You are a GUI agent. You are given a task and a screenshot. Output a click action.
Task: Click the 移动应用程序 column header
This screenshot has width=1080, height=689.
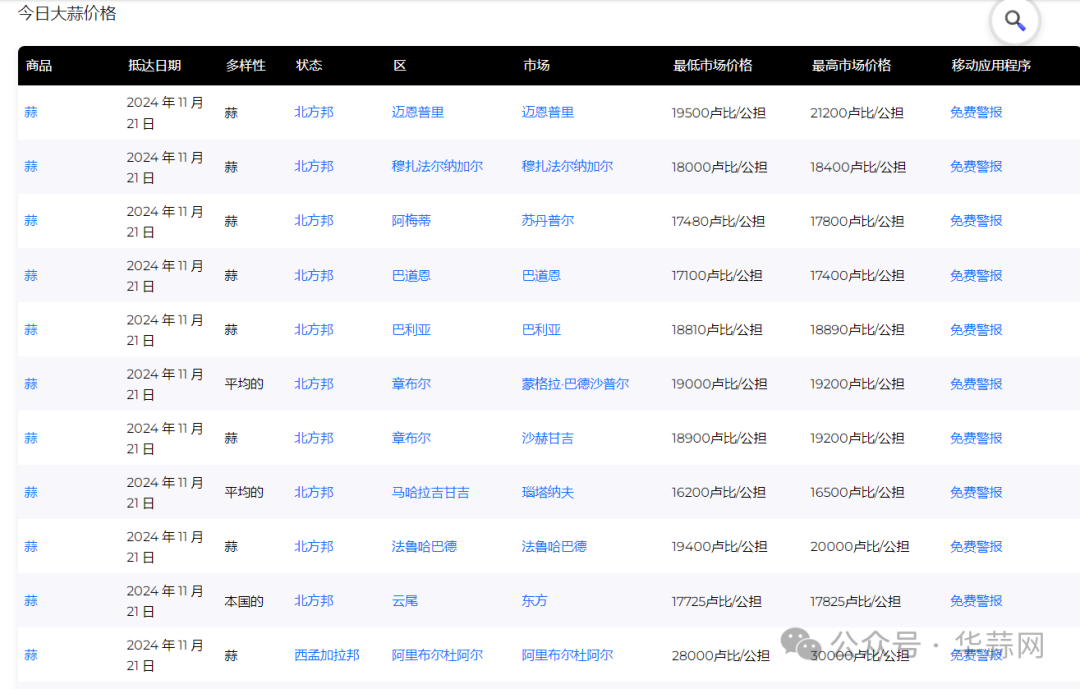[990, 65]
